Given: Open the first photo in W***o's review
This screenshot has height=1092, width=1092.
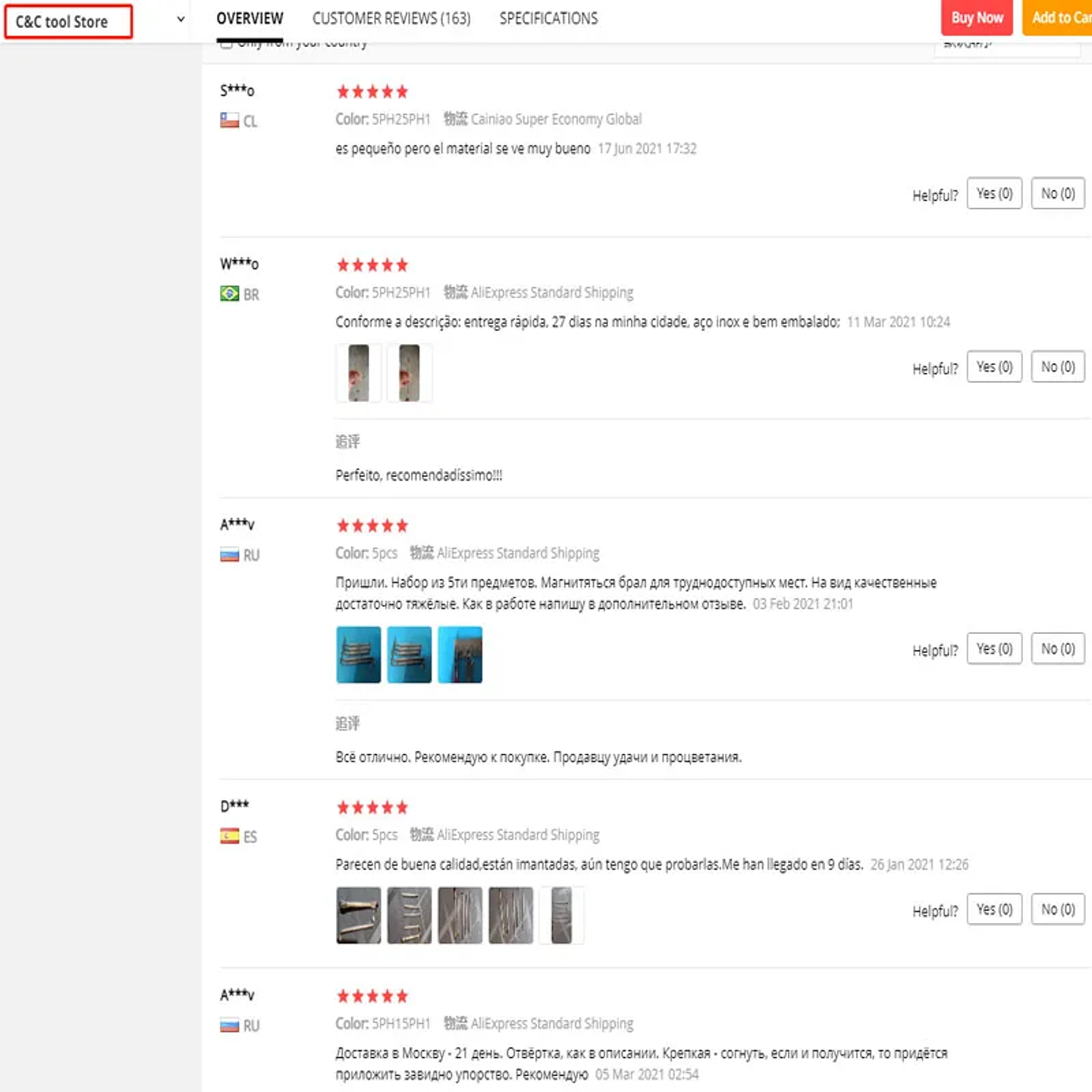Looking at the screenshot, I should [x=359, y=373].
